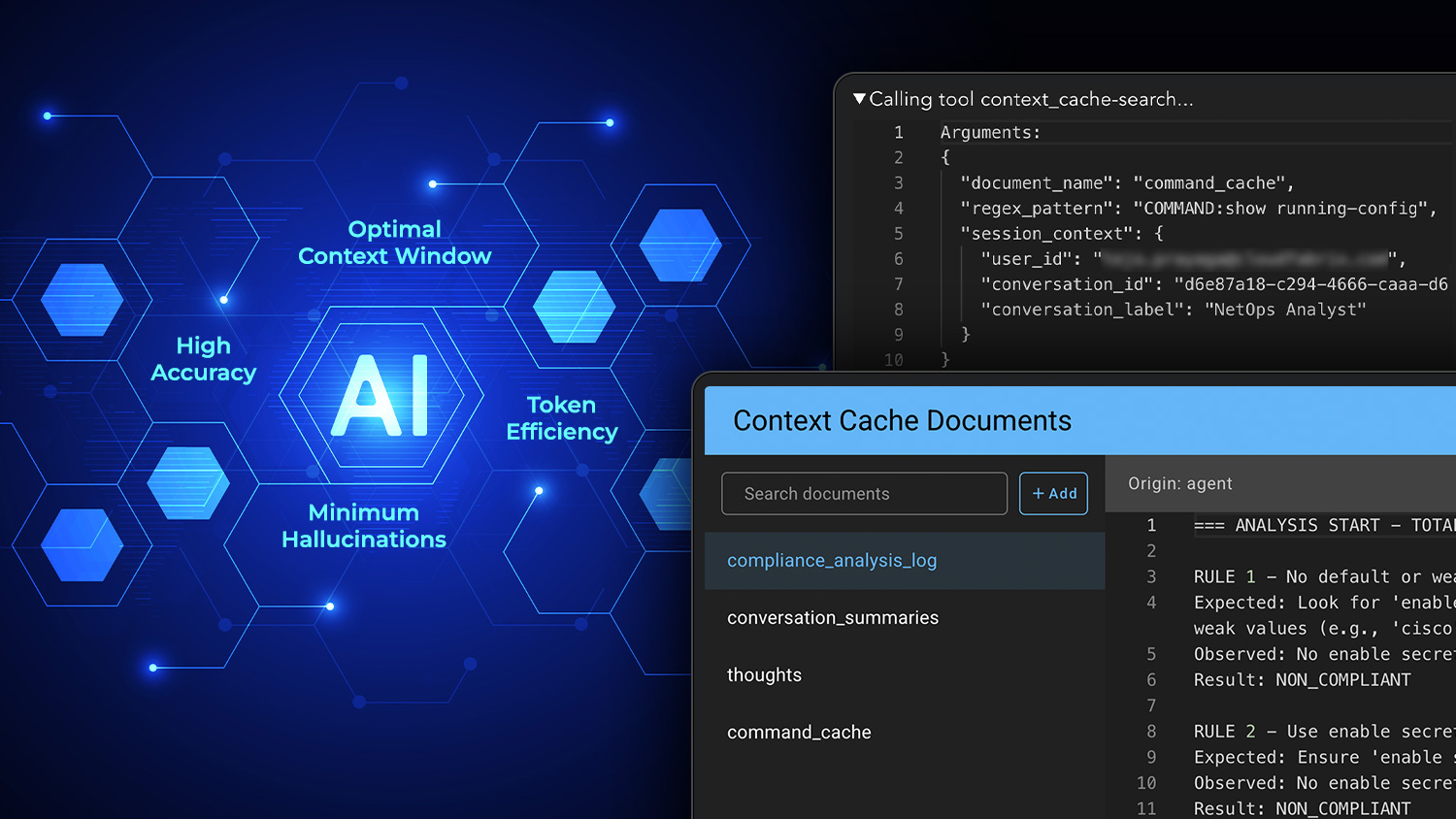Click the plus icon in the Add button
The image size is (1456, 819).
(1038, 494)
